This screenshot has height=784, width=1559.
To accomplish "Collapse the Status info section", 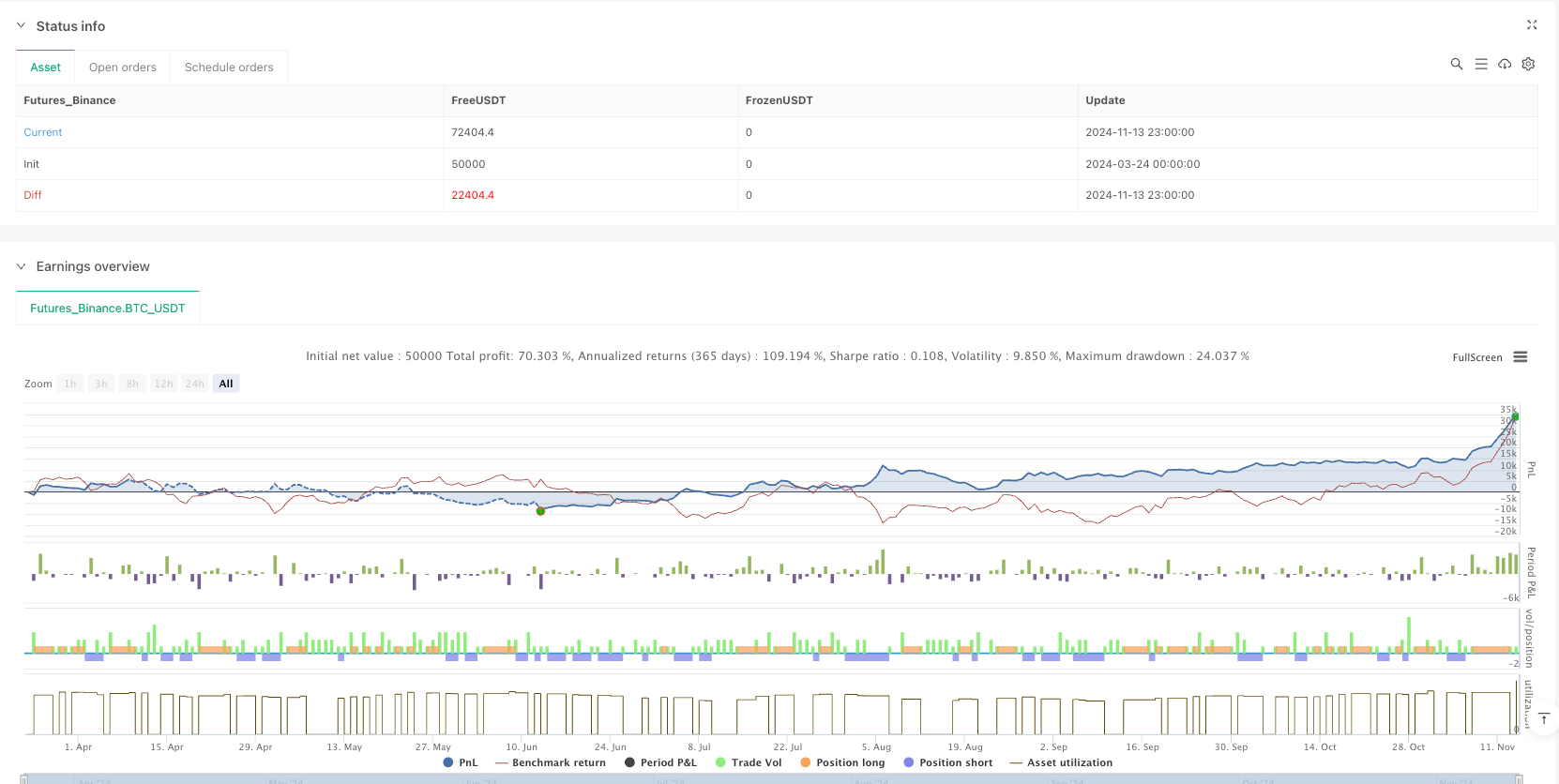I will [22, 26].
